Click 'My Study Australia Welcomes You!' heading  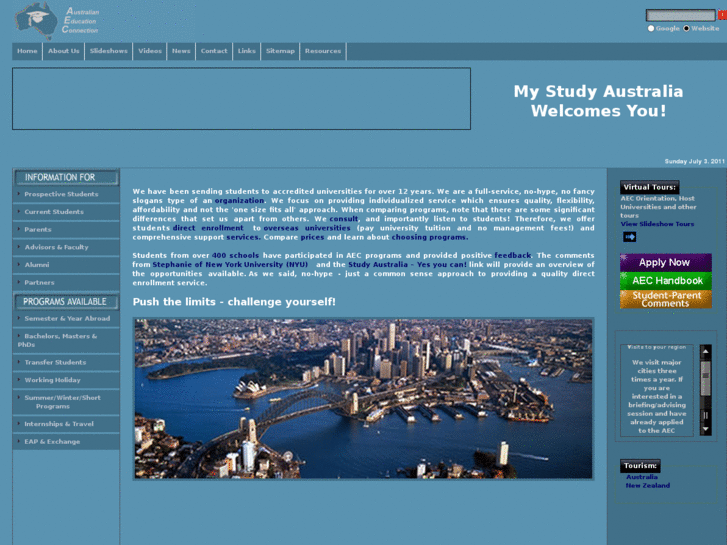tap(598, 101)
